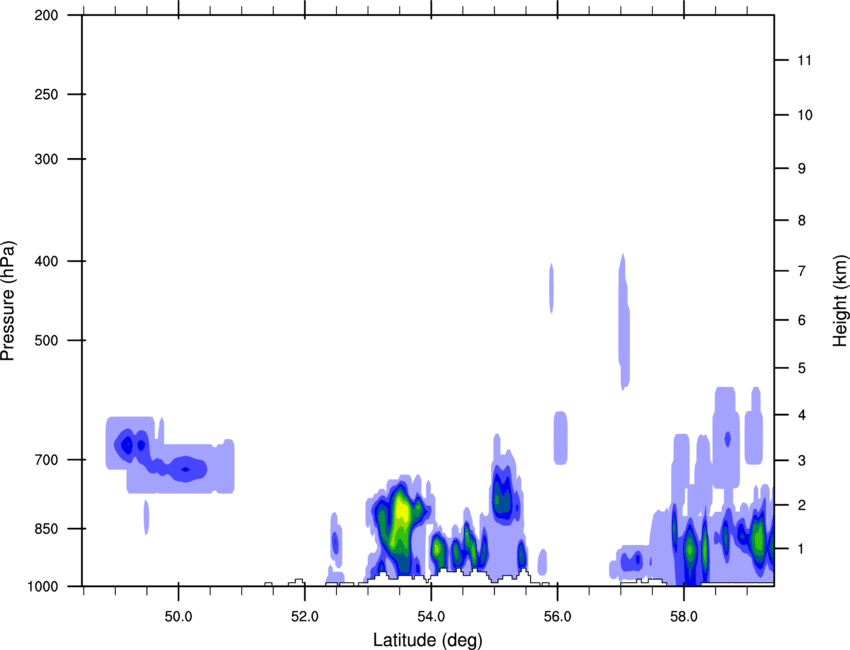Click the tall thin plume at 57 degrees
The image size is (850, 650).
(x=624, y=321)
